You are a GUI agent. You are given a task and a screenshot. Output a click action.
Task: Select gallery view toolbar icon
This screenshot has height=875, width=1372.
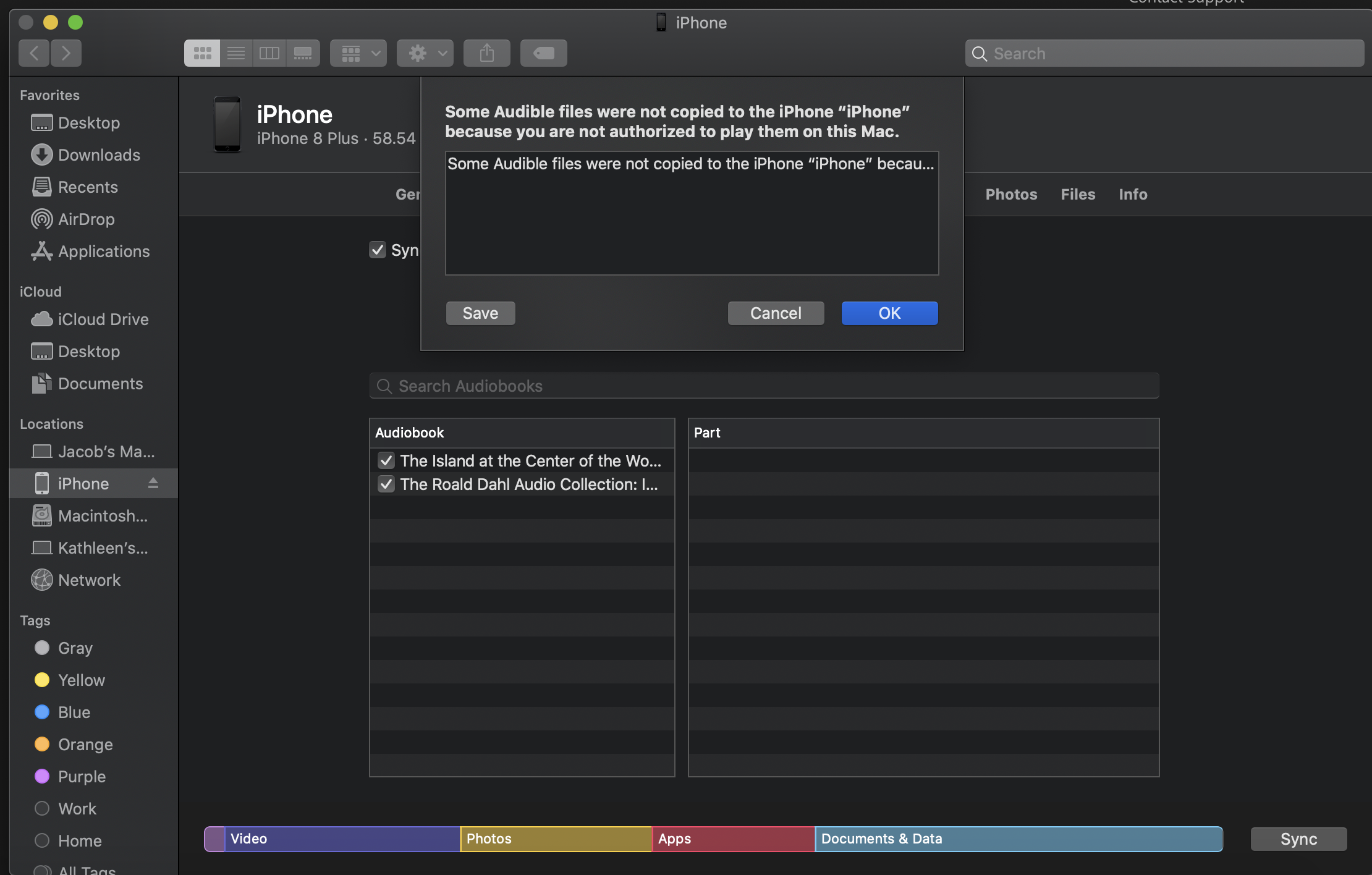(303, 53)
